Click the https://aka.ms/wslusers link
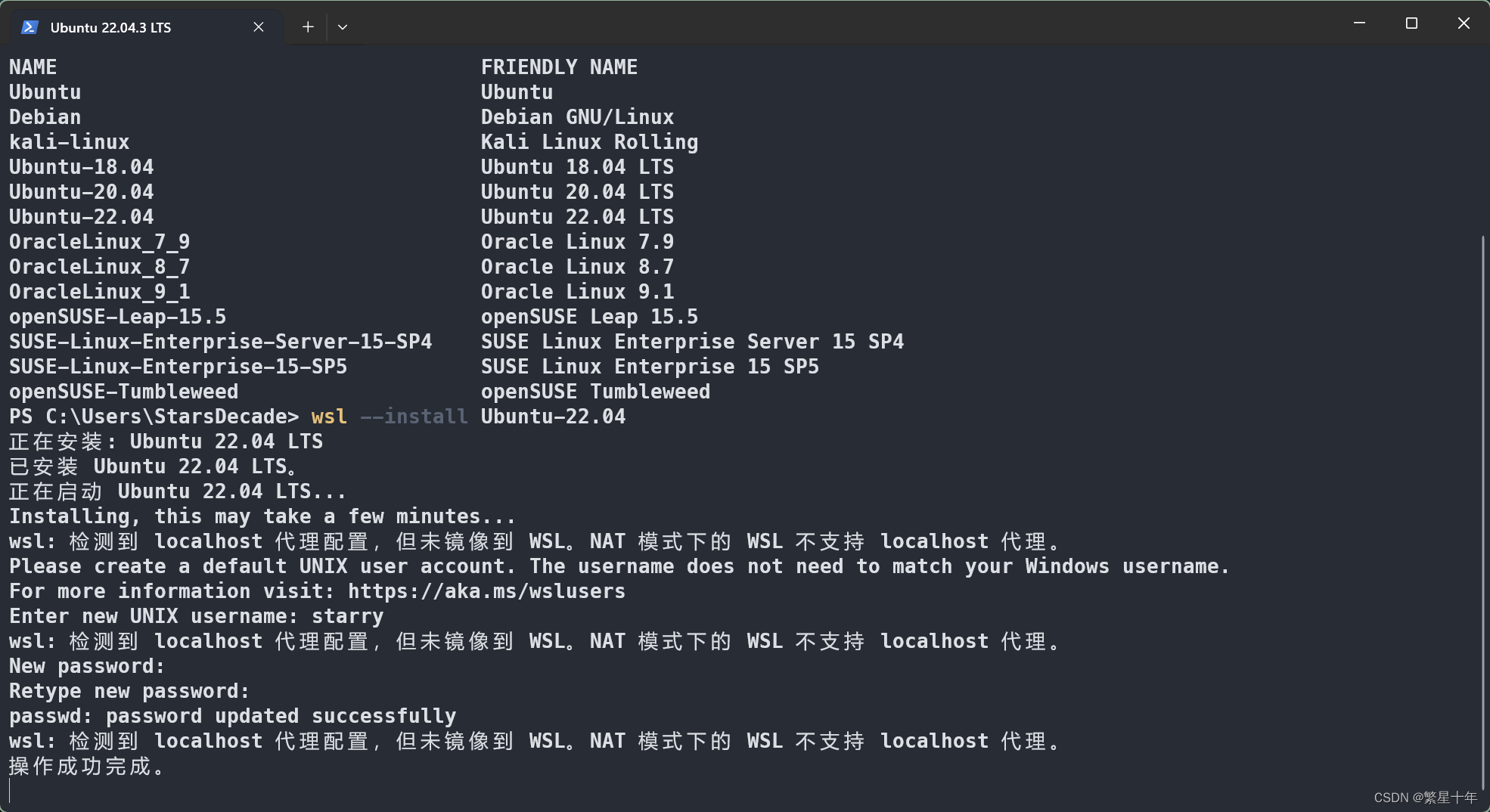 pyautogui.click(x=487, y=591)
